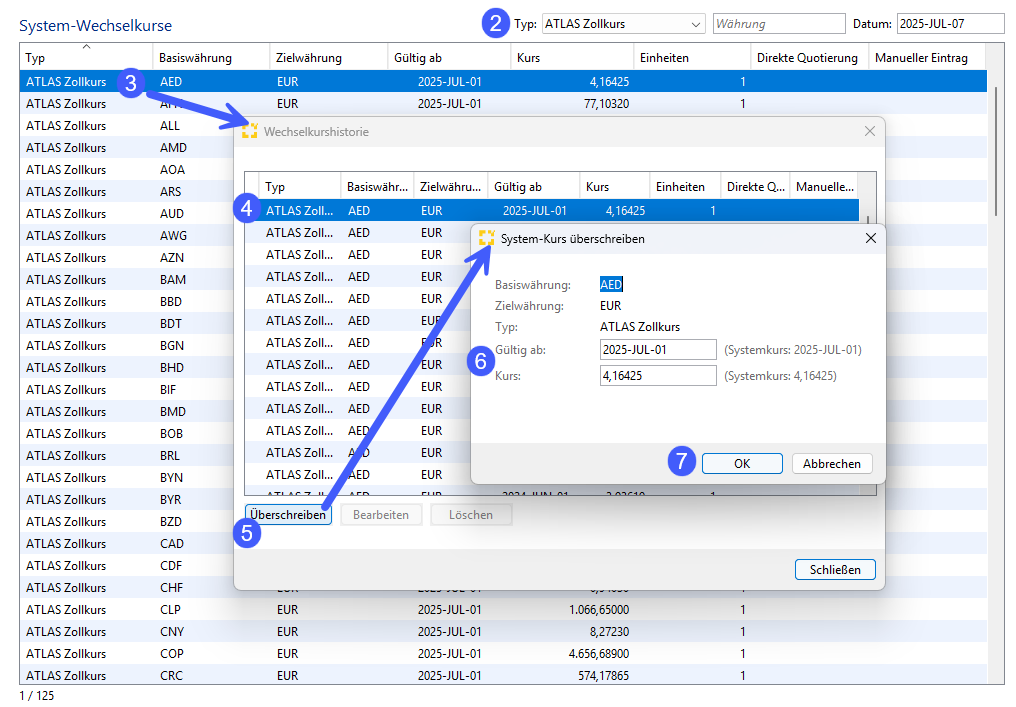This screenshot has height=707, width=1016.
Task: Sort main table by Basiswährung column
Action: [211, 58]
